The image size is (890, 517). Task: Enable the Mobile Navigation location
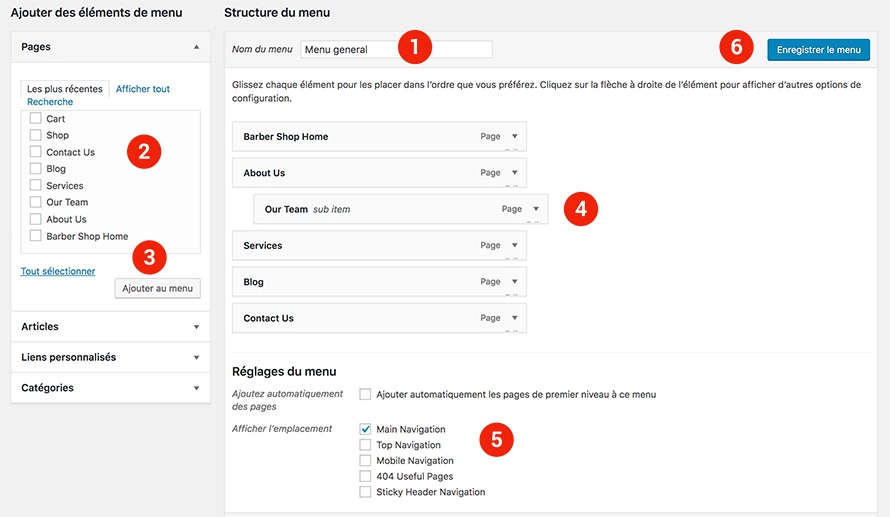click(365, 460)
